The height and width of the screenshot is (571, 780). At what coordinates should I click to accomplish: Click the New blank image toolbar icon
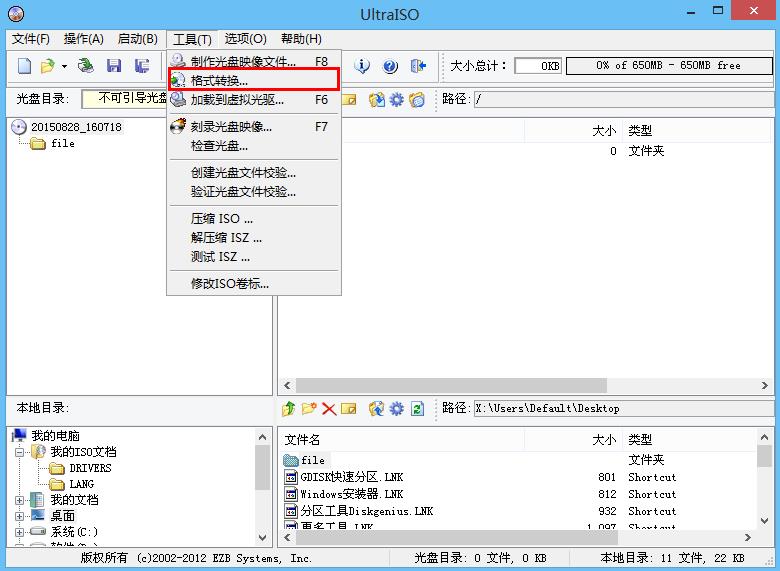24,66
